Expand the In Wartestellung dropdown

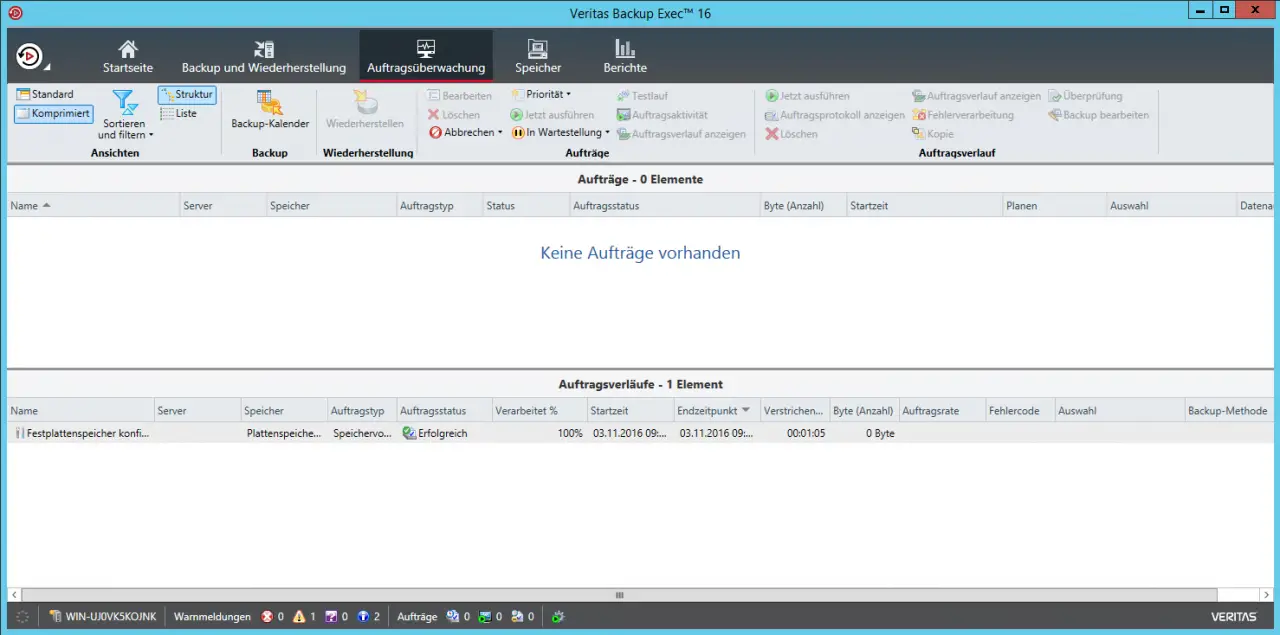coord(561,133)
